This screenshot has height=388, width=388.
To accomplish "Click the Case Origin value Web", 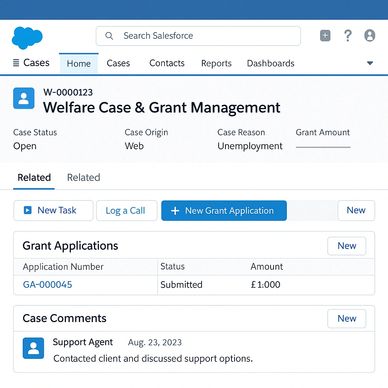I will 134,146.
